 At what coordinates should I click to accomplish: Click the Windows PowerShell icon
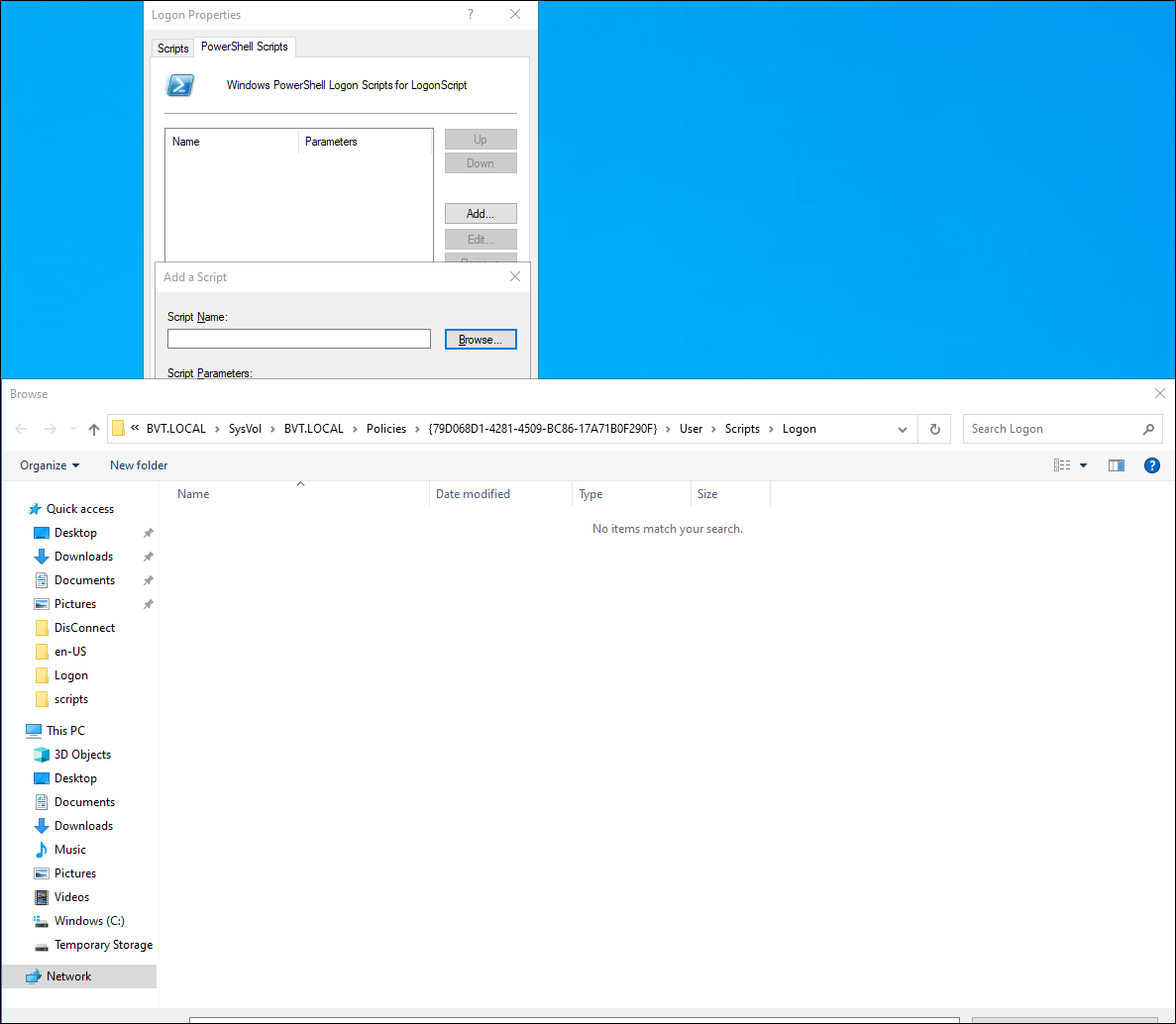click(x=180, y=85)
